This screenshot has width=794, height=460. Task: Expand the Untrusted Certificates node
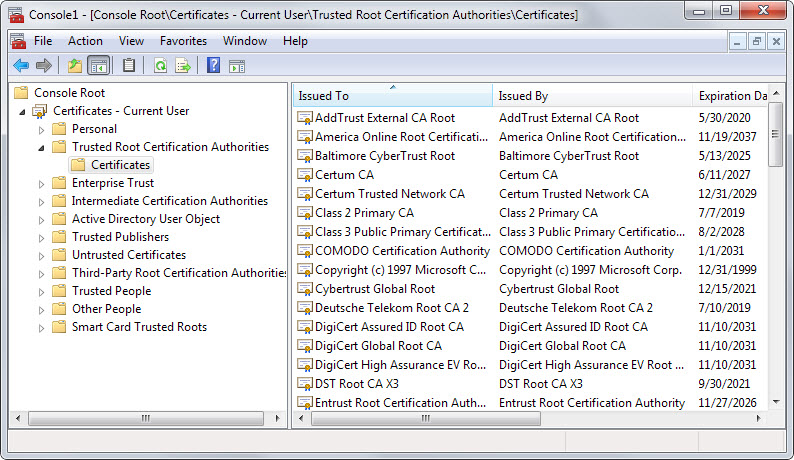point(42,256)
